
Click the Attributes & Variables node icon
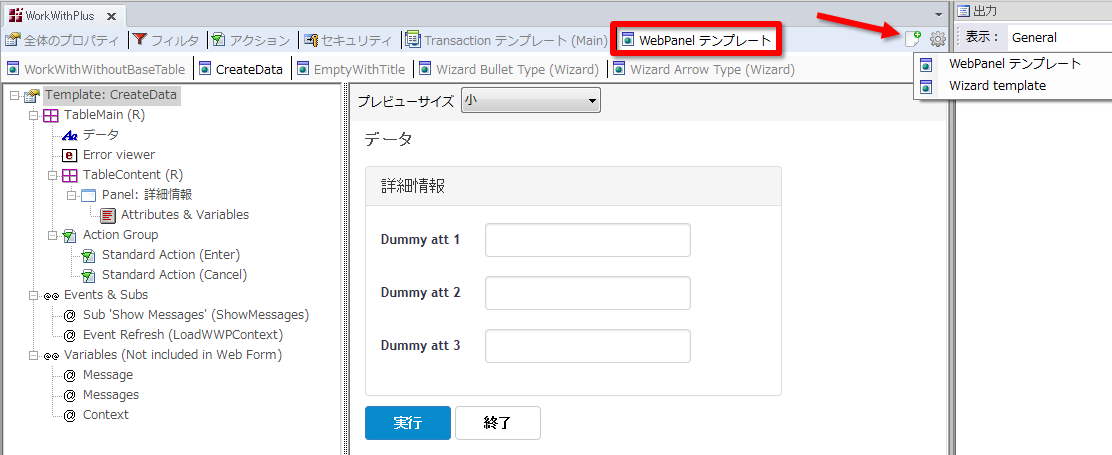coord(108,215)
